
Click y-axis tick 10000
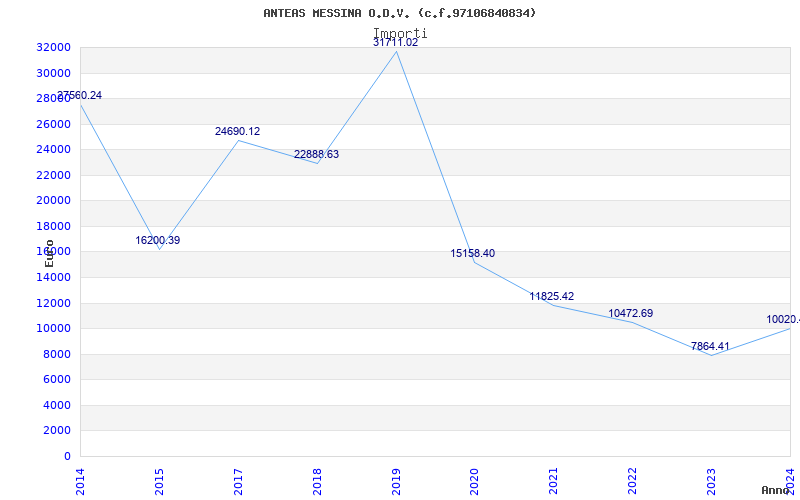point(53,329)
